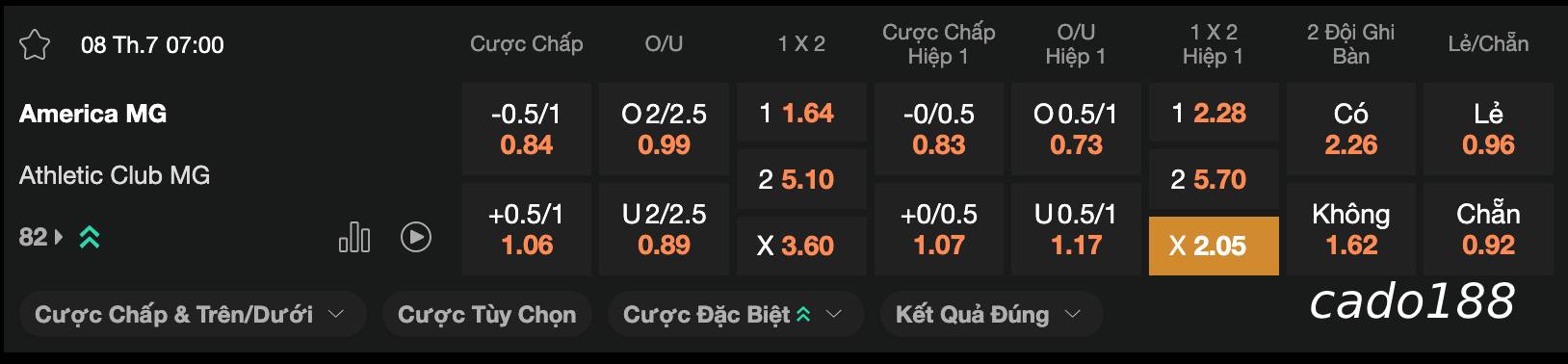Viewport: 1568px width, 364px height.
Task: Open America MG team name
Action: pyautogui.click(x=92, y=114)
